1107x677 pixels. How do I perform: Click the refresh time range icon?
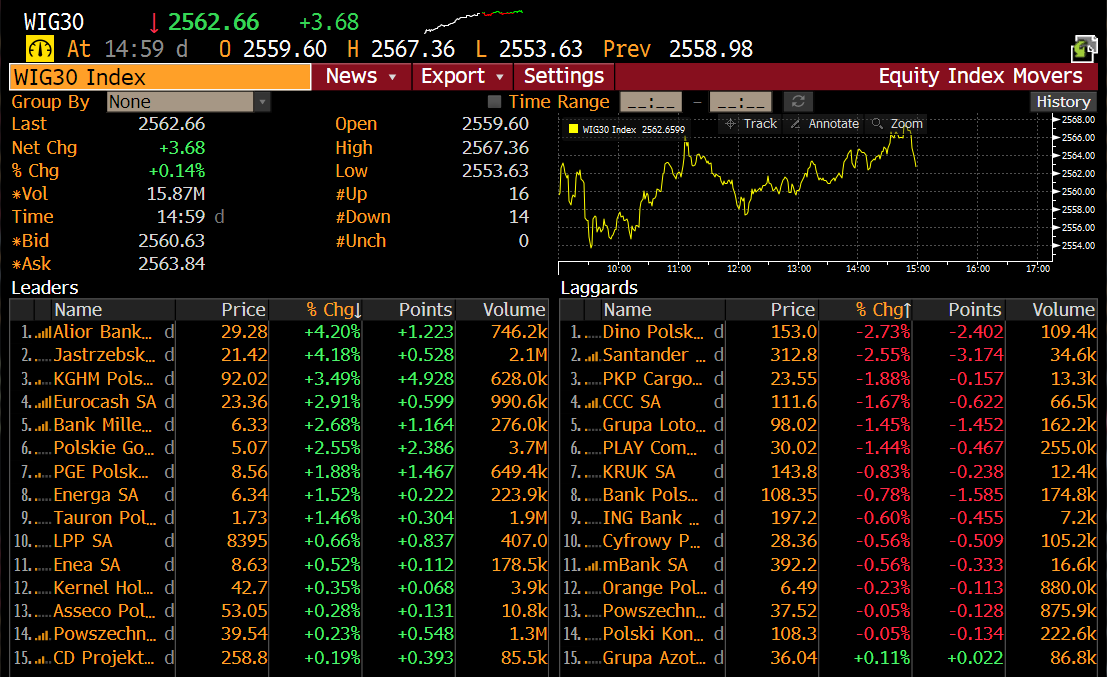[x=798, y=102]
